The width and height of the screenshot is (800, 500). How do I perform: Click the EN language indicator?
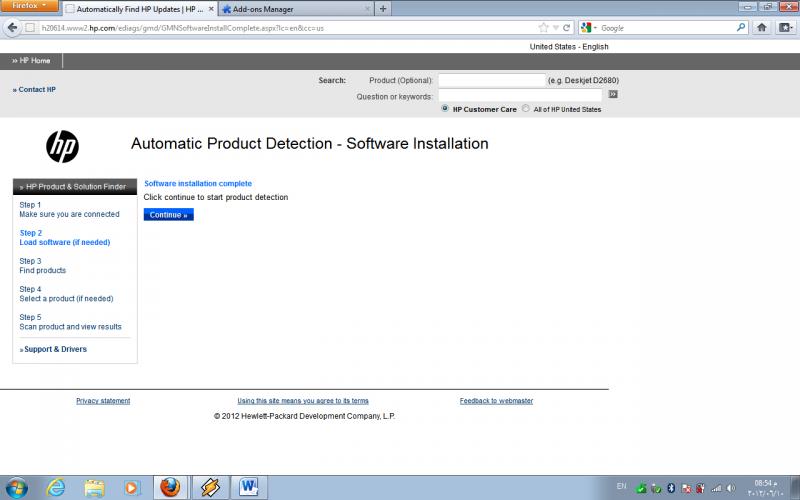[621, 486]
